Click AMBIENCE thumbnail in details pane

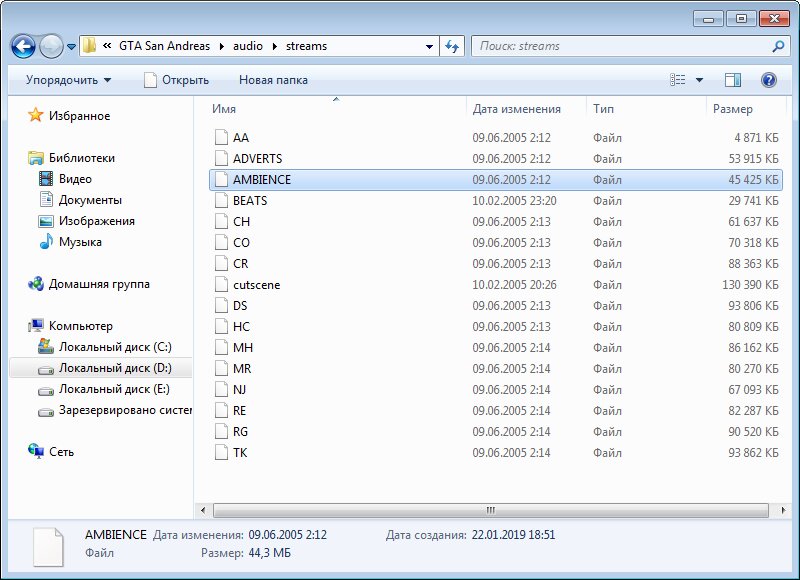tap(48, 547)
